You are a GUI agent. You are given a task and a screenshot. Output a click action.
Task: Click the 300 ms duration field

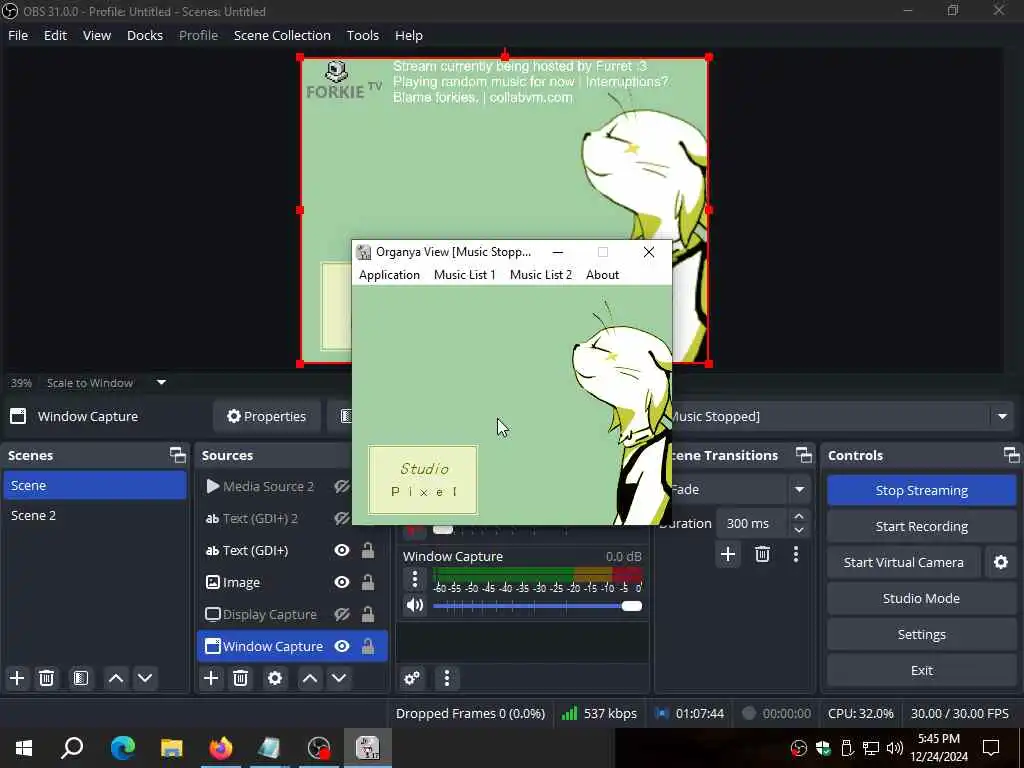click(x=753, y=523)
